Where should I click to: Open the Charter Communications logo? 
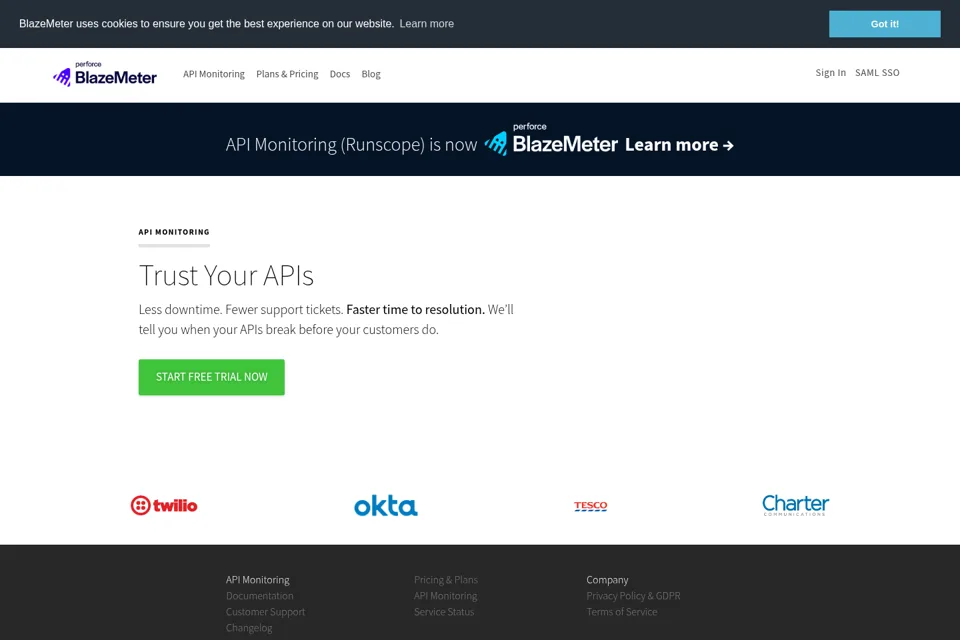coord(795,505)
